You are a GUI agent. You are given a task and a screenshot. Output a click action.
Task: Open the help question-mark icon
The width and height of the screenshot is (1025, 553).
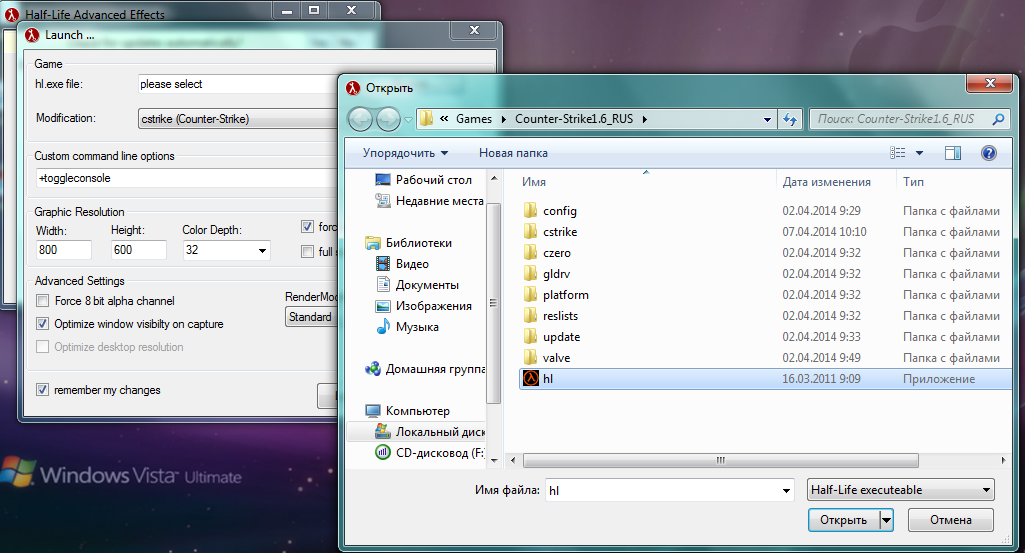pos(989,153)
